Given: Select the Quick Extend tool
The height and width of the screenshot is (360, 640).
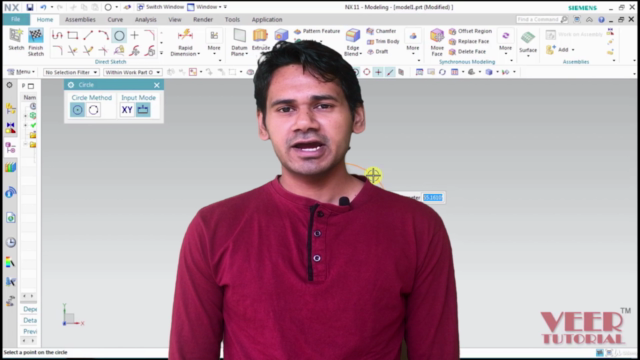Looking at the screenshot, I should click(88, 51).
